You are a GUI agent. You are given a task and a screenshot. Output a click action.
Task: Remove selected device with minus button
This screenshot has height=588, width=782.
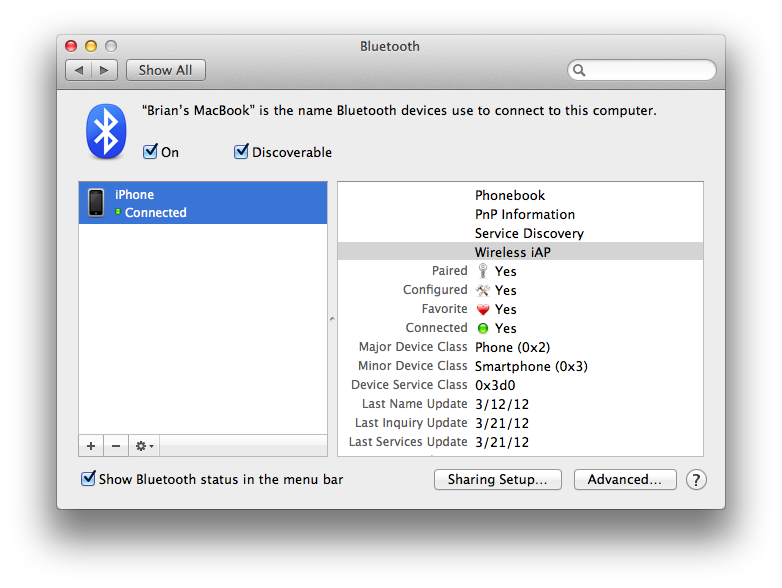click(x=115, y=446)
